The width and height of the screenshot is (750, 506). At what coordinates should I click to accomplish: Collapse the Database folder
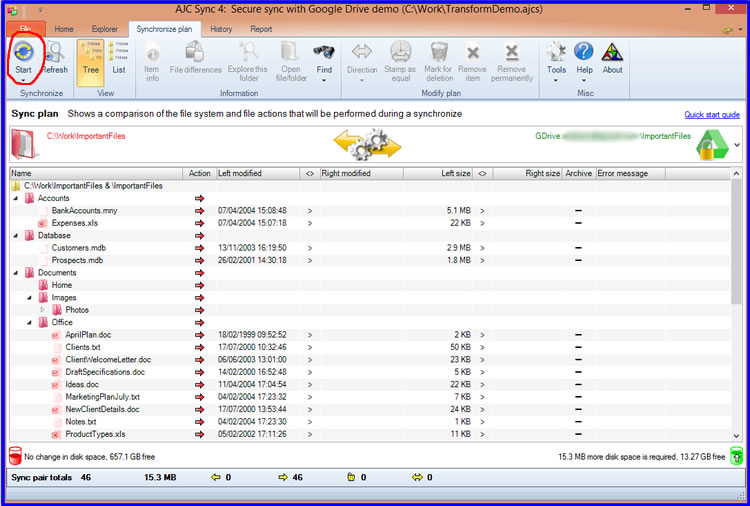pyautogui.click(x=16, y=235)
